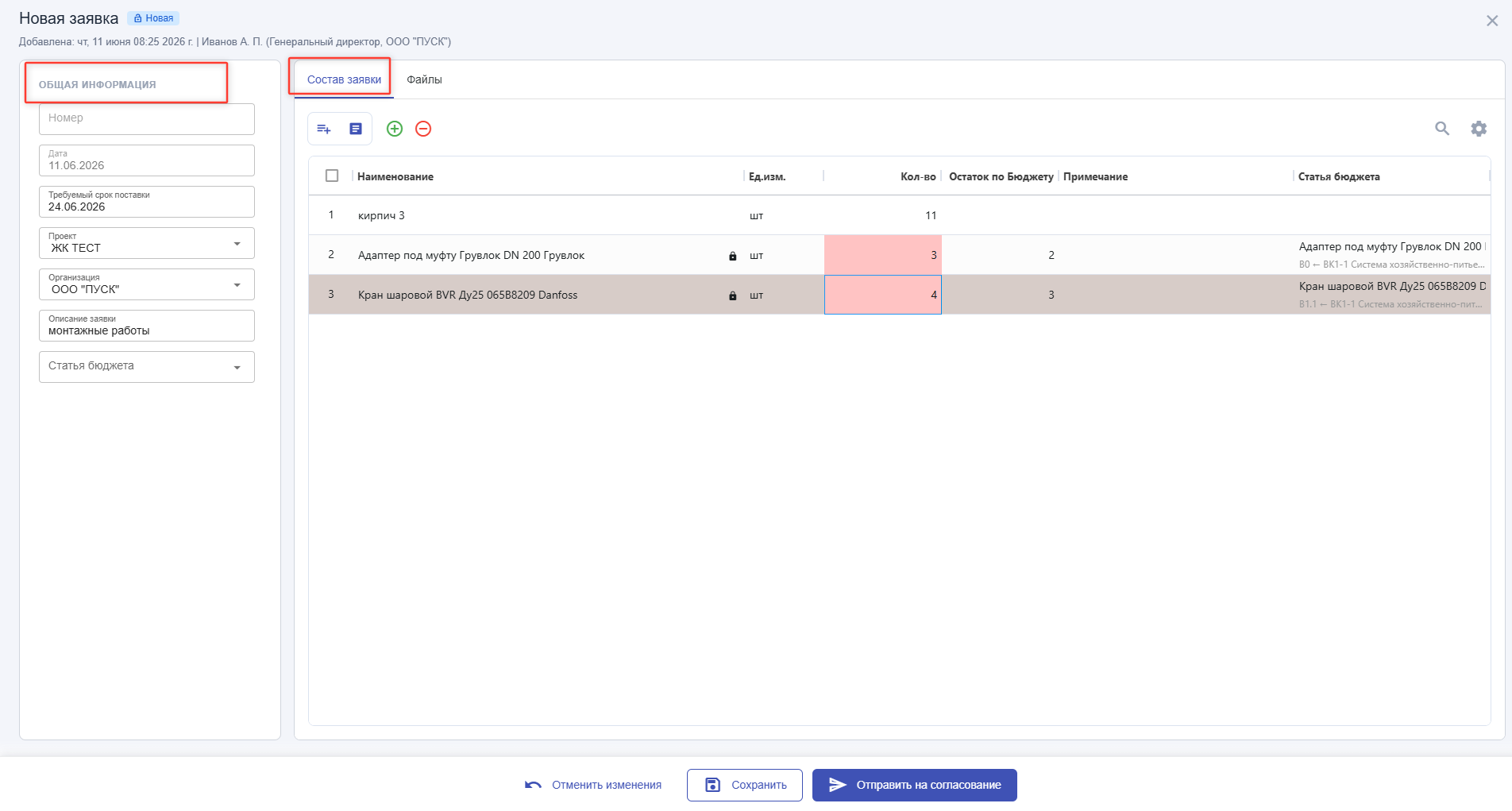
Task: Click the Дата field 11.06.2026
Action: 147,160
